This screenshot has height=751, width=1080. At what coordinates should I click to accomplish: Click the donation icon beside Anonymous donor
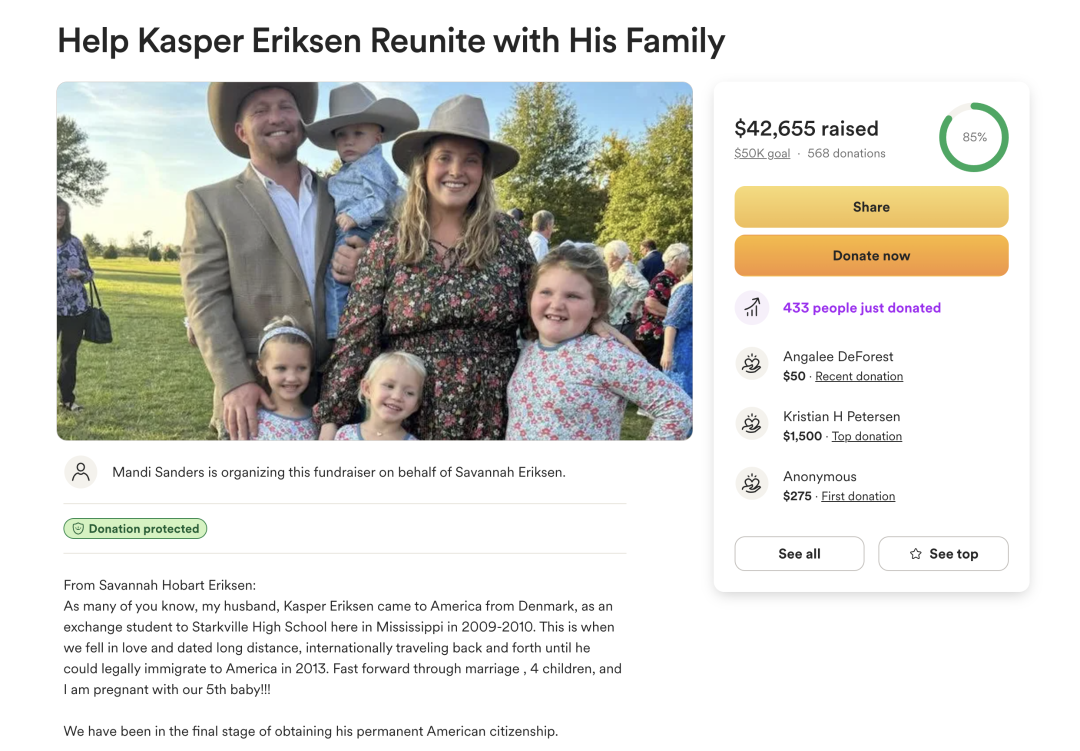pos(751,484)
